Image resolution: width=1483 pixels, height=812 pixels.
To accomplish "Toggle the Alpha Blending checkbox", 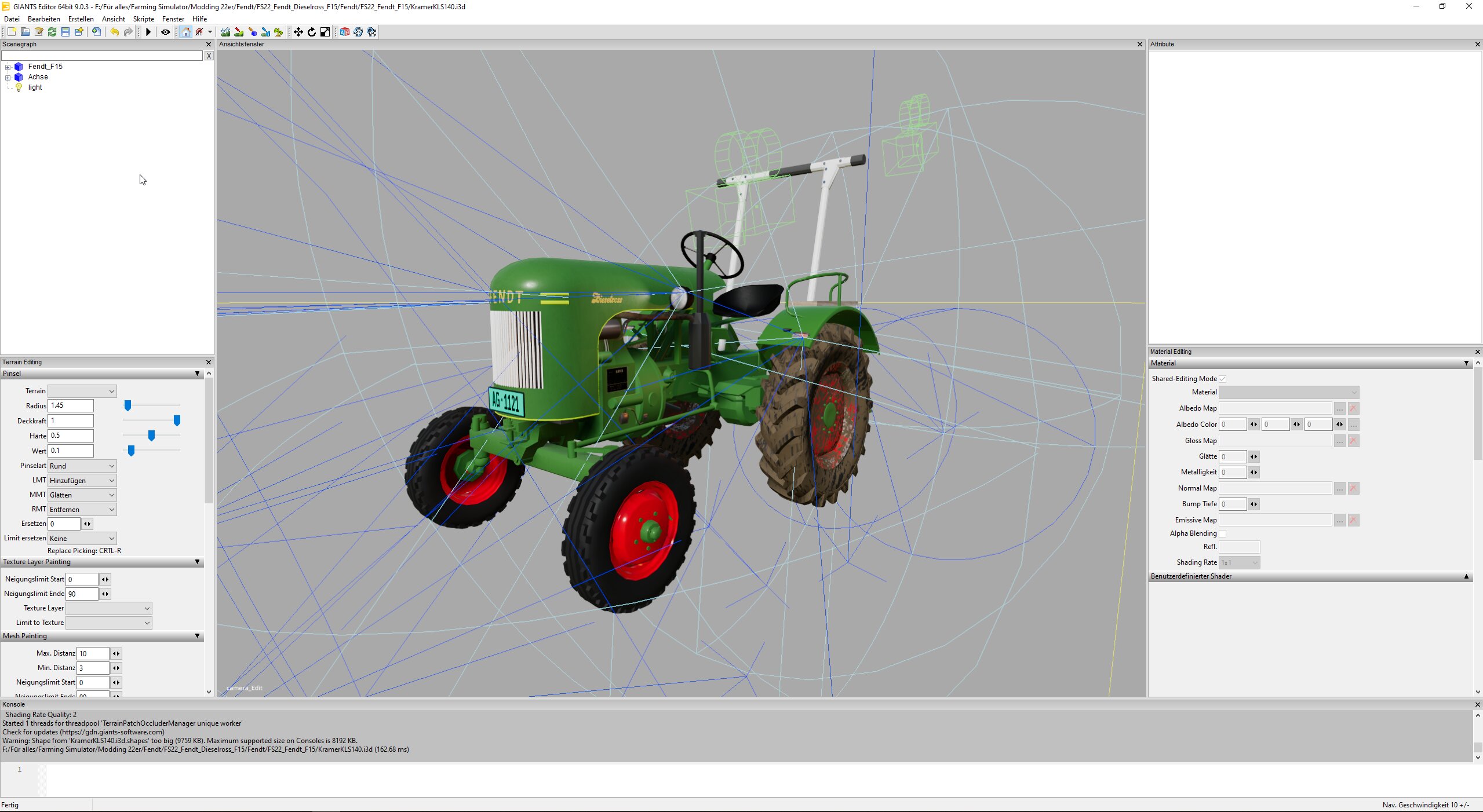I will [x=1222, y=533].
